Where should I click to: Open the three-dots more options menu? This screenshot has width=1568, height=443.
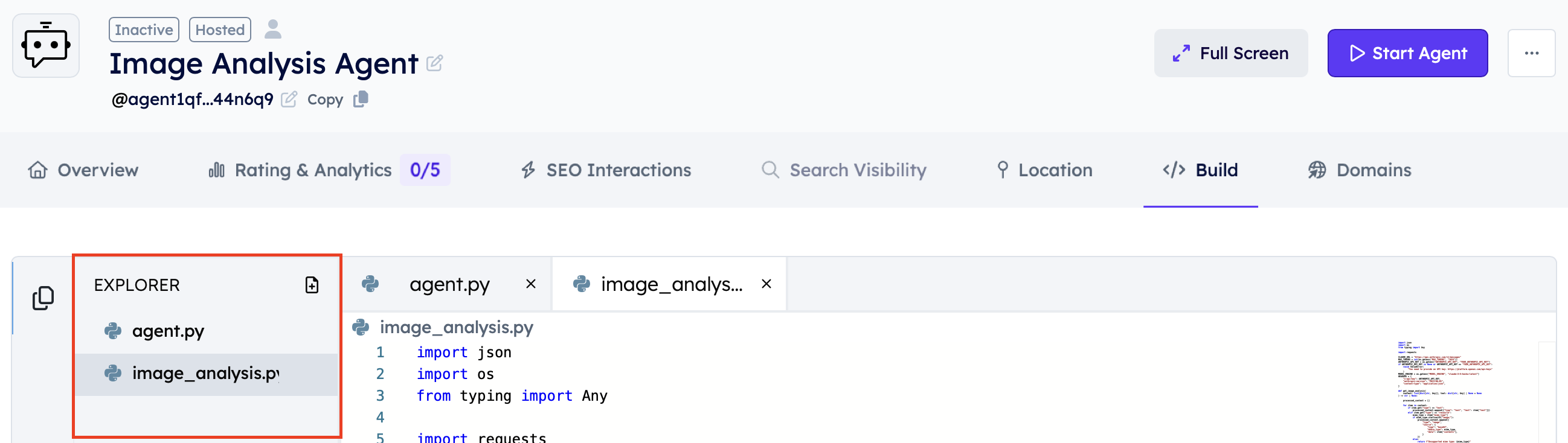1532,53
